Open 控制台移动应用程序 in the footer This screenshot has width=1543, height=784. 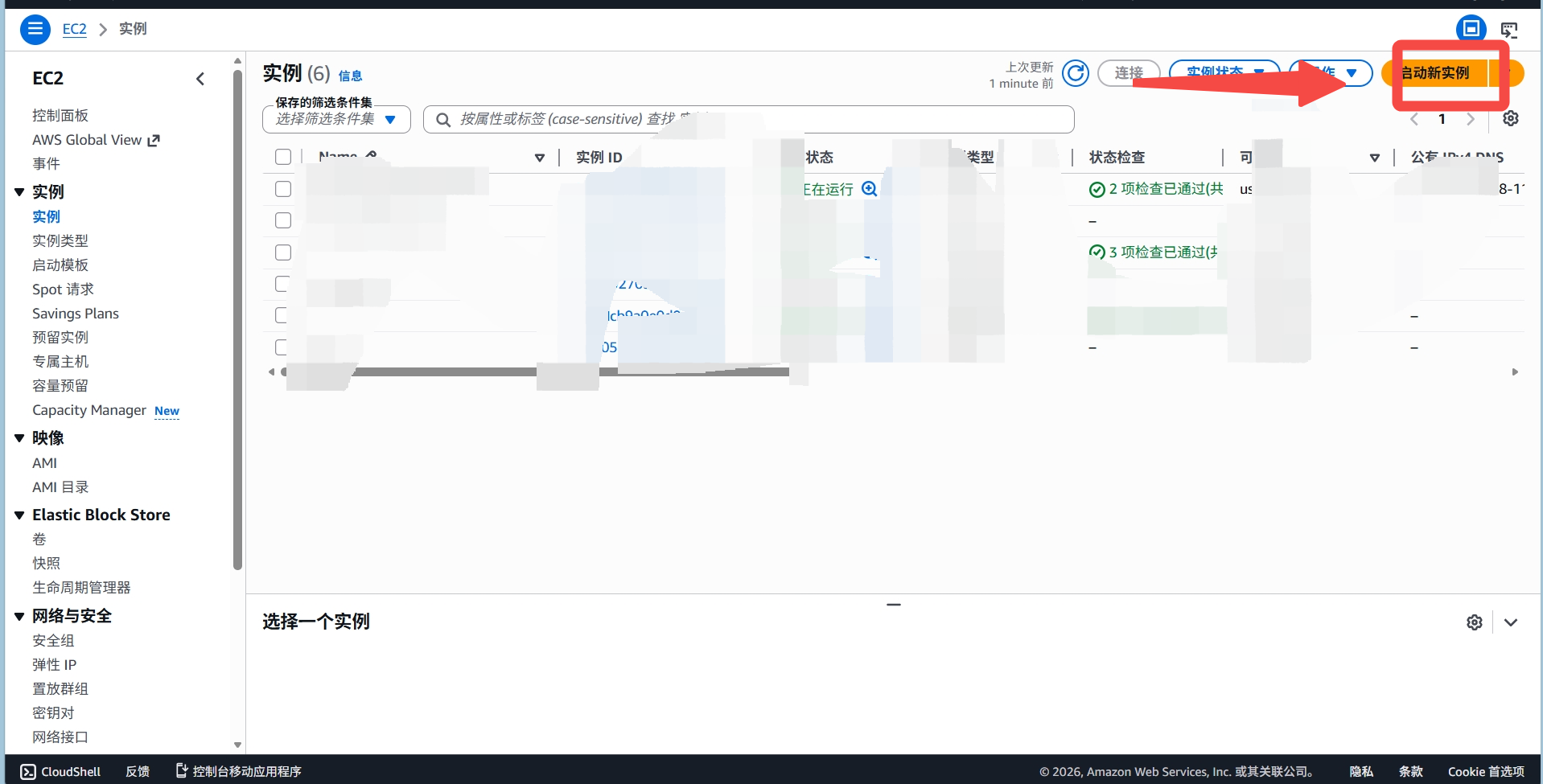tap(238, 772)
